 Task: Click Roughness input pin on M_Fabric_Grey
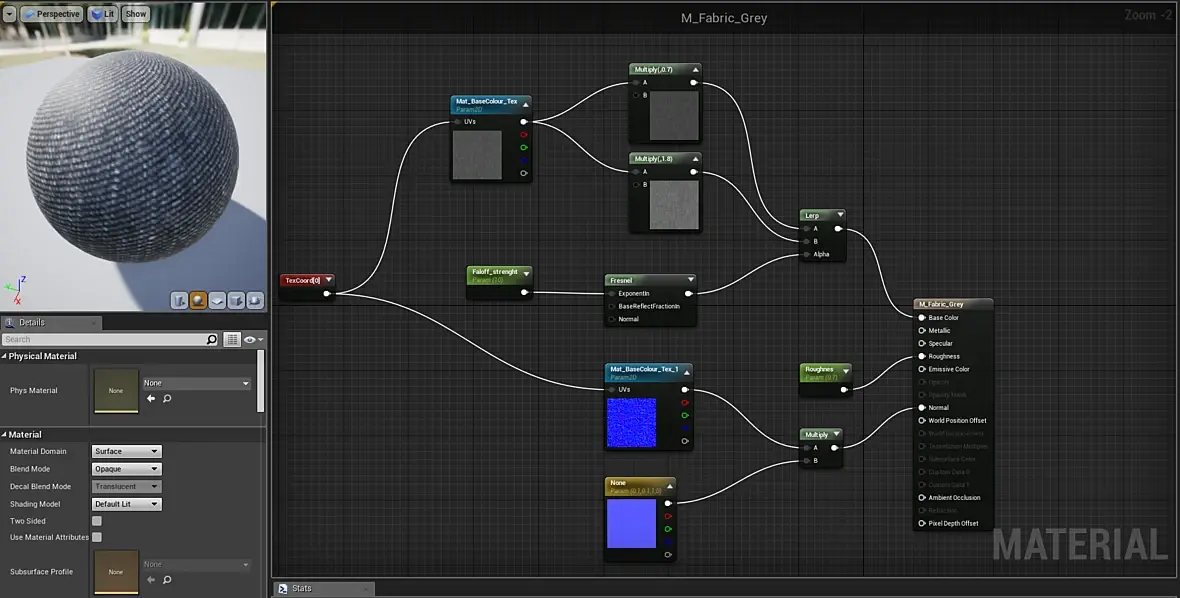[922, 357]
